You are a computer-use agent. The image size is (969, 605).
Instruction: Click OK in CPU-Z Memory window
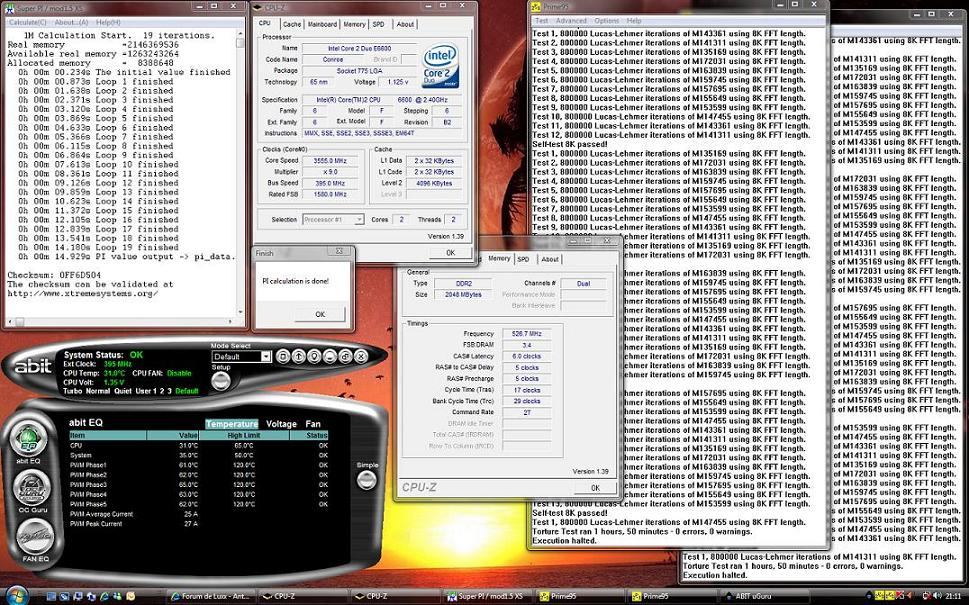coord(595,488)
